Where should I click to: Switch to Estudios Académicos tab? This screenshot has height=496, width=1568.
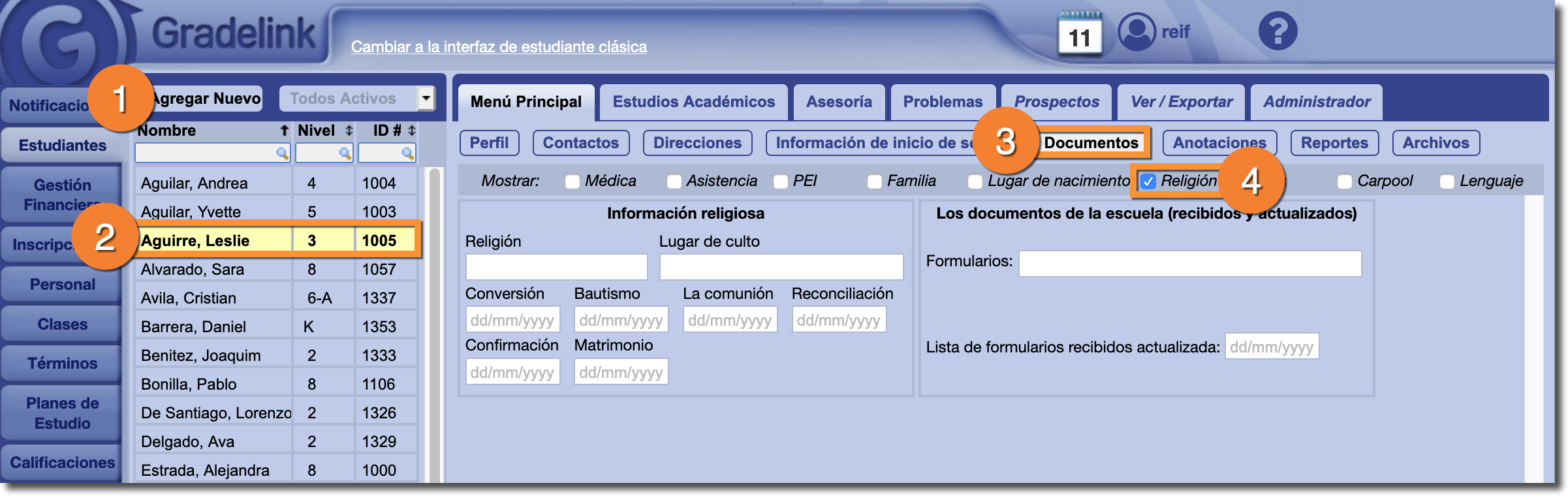tap(693, 102)
